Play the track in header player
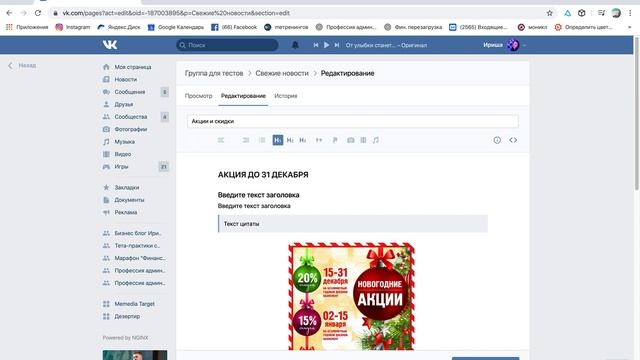This screenshot has width=640, height=360. (x=326, y=45)
